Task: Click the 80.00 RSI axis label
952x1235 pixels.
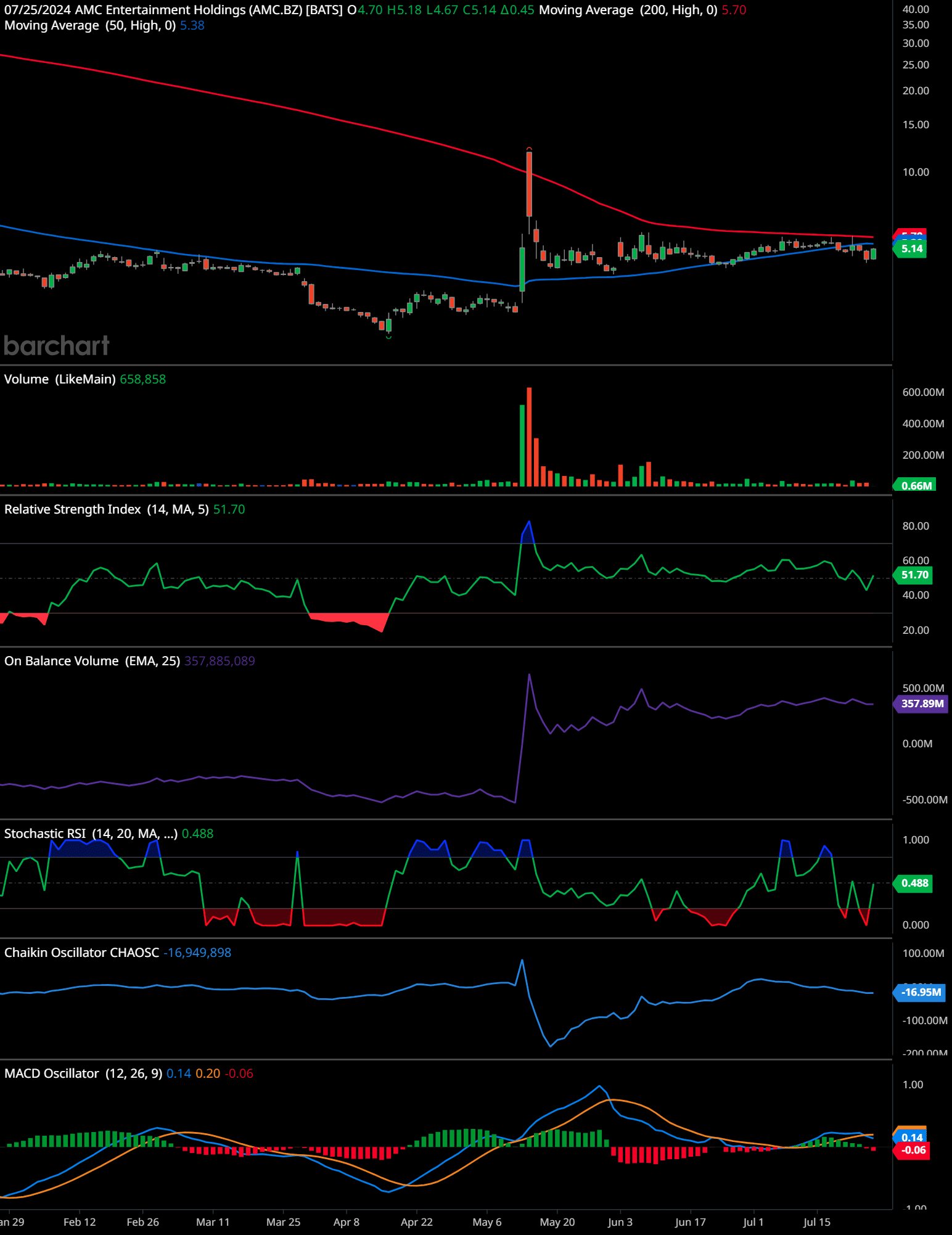Action: point(916,526)
